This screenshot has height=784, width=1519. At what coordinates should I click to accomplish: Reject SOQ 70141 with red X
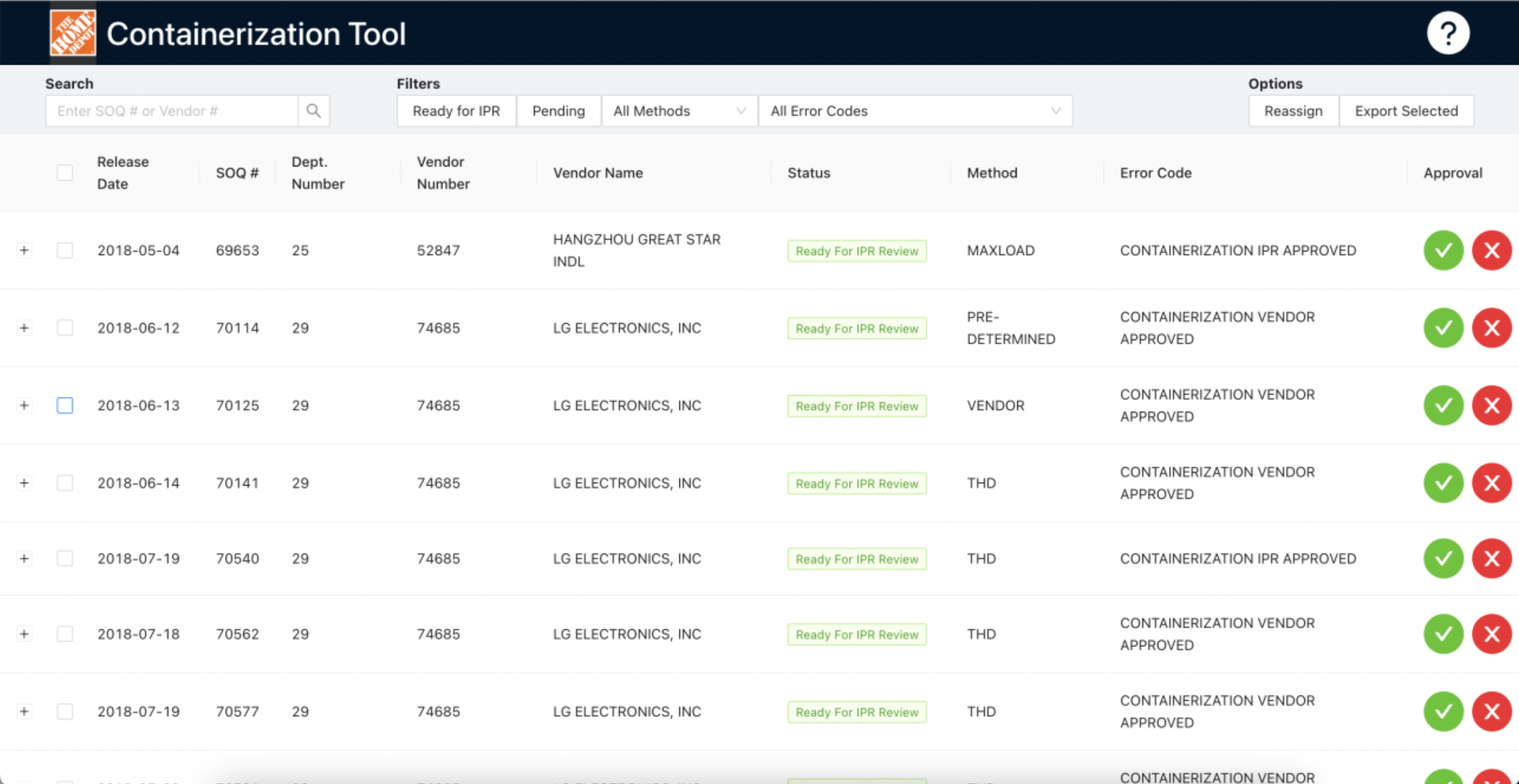(1491, 483)
